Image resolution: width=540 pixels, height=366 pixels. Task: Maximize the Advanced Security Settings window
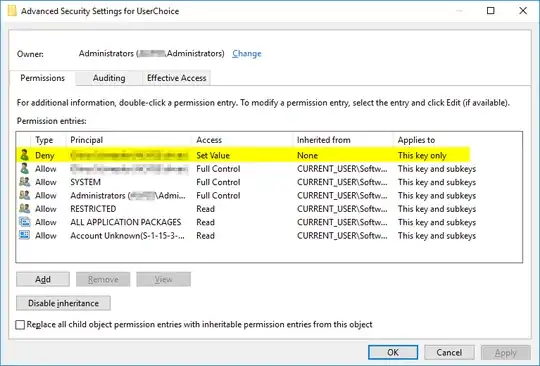tap(491, 11)
